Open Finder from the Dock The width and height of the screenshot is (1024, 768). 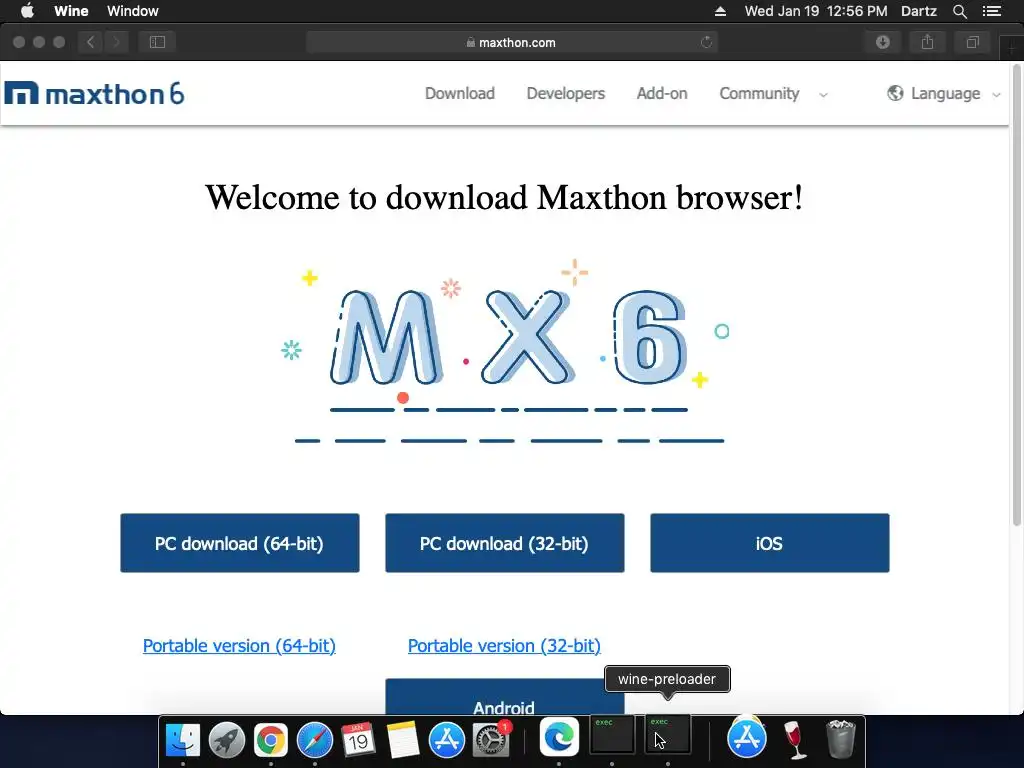(x=183, y=739)
